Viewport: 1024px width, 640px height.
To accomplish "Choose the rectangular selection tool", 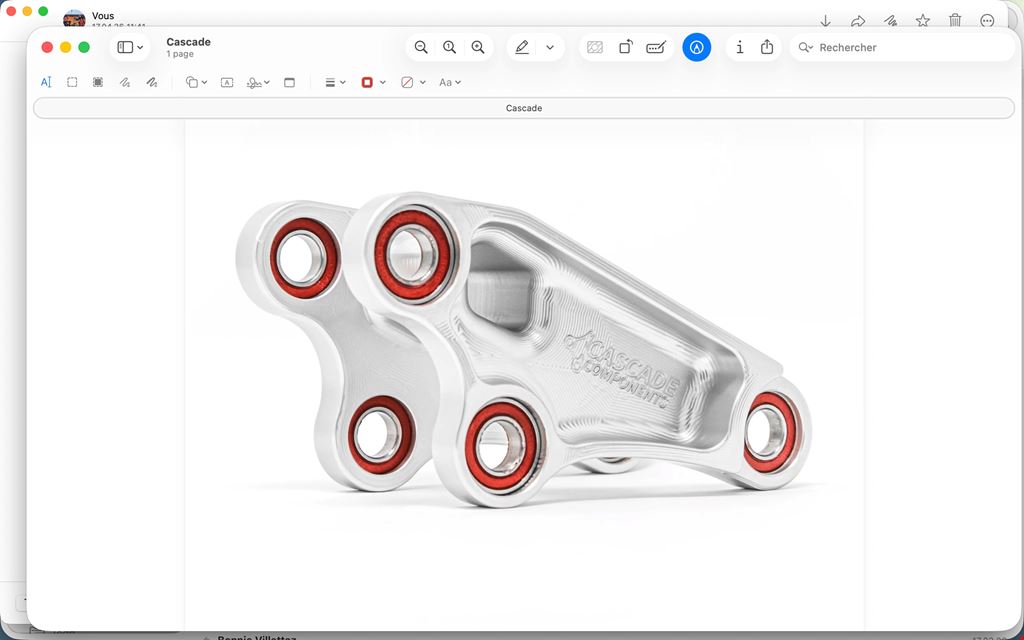I will point(72,82).
